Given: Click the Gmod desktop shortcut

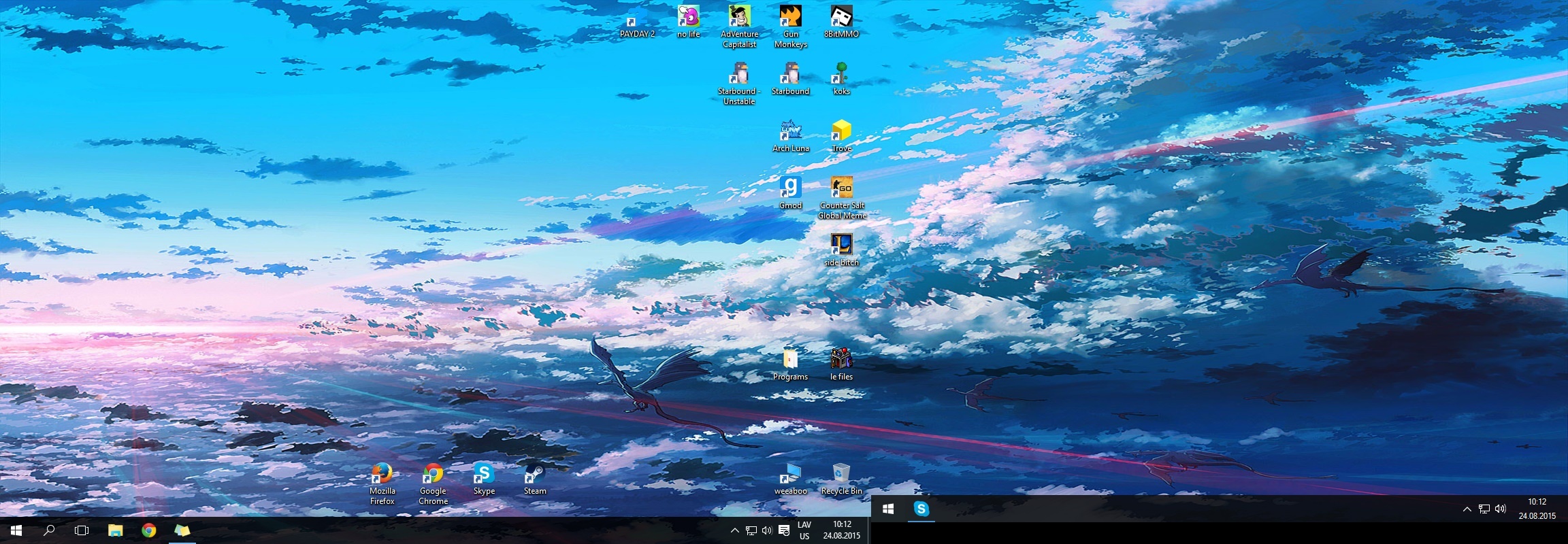Looking at the screenshot, I should pyautogui.click(x=790, y=188).
